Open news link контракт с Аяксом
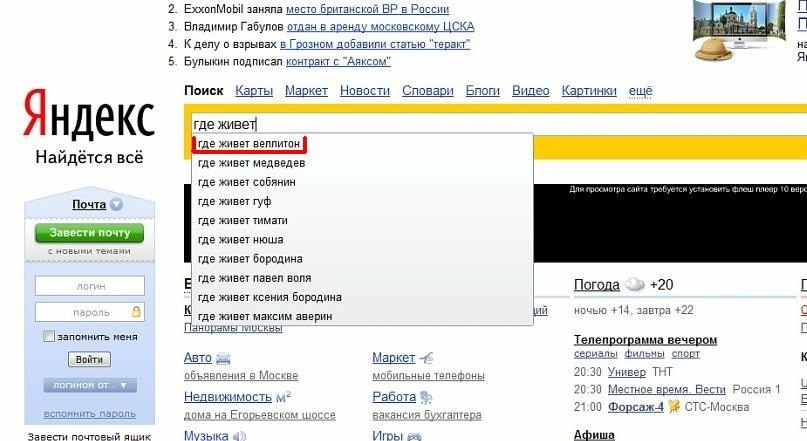The image size is (807, 441). [x=338, y=62]
